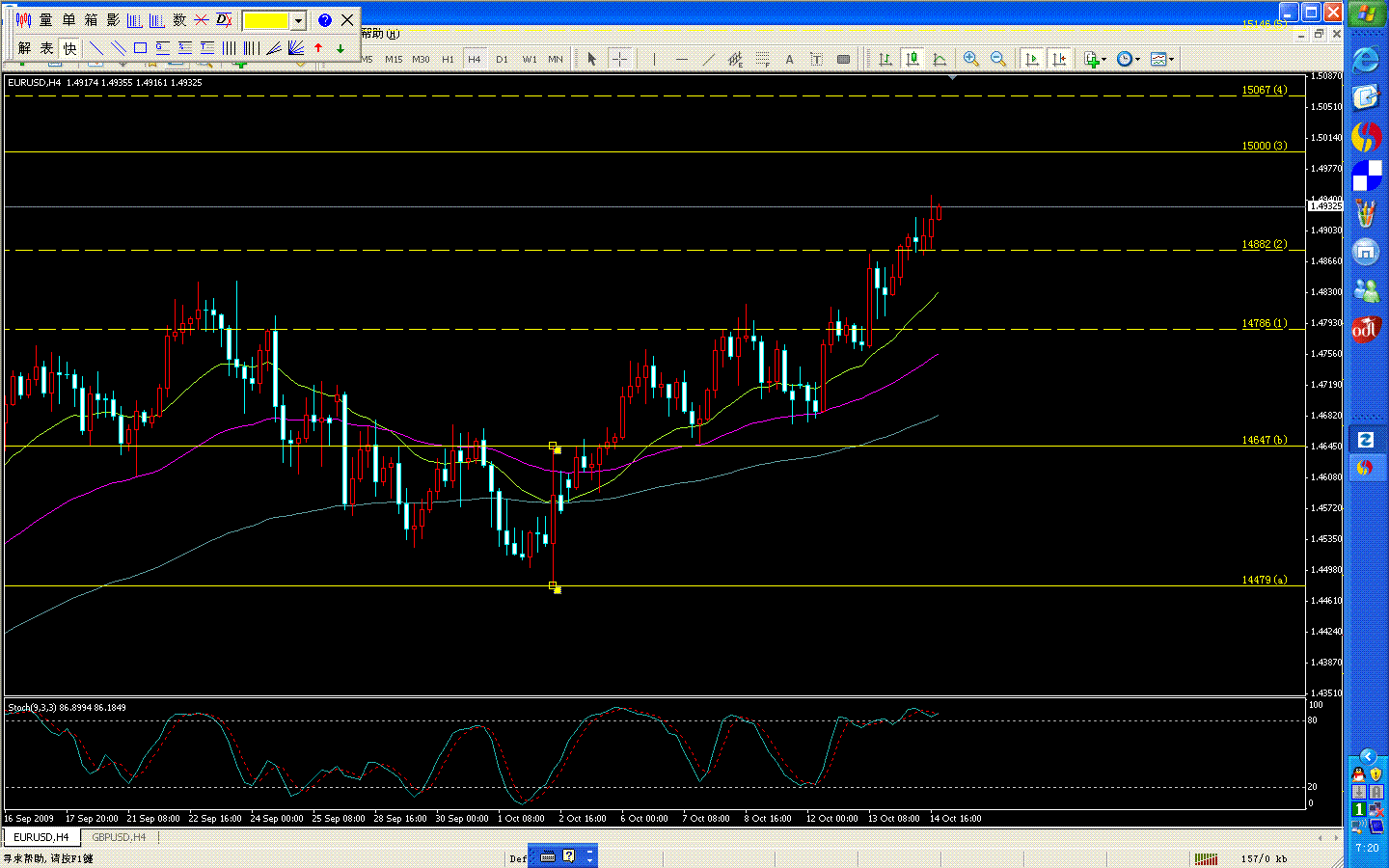Switch chart to M30 timeframe
1389x868 pixels.
click(x=421, y=60)
